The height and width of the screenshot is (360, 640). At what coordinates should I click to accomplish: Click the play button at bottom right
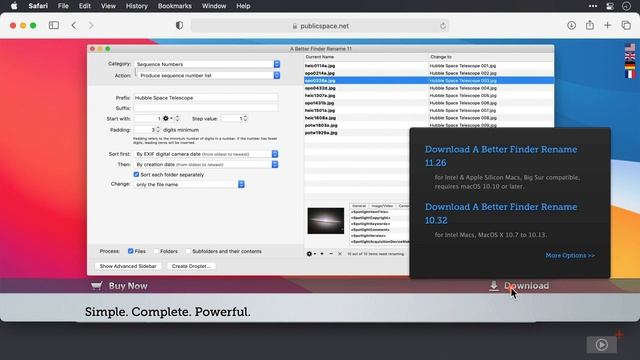602,345
